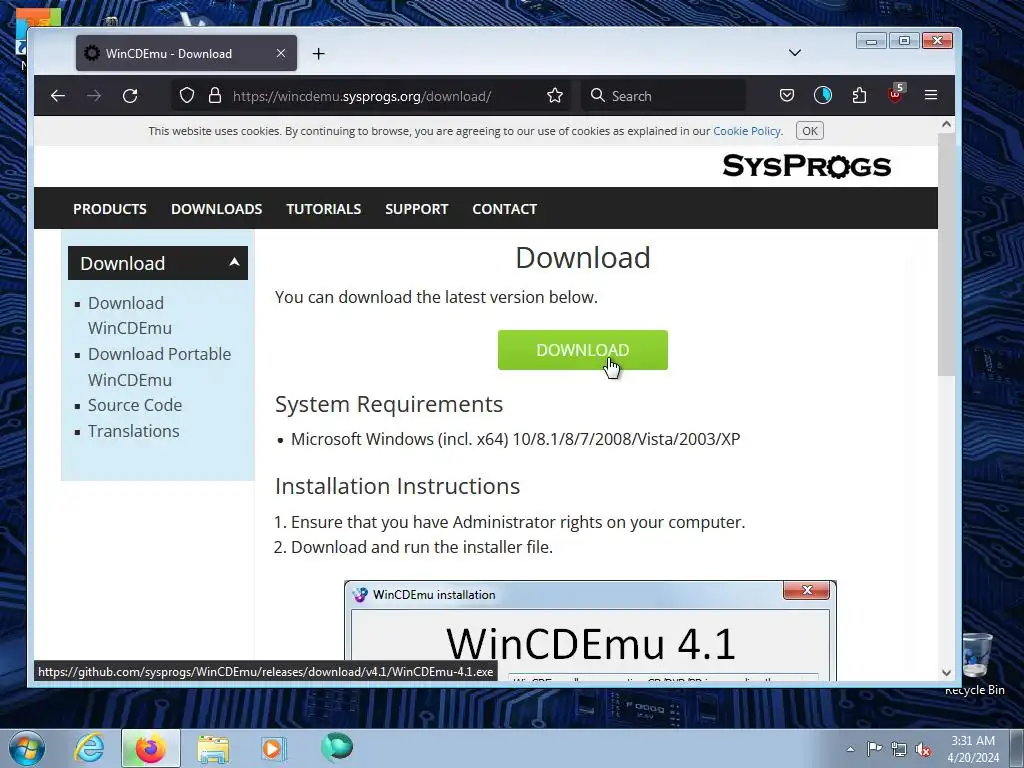Select the Recycle Bin desktop icon
This screenshot has height=768, width=1024.
click(975, 664)
